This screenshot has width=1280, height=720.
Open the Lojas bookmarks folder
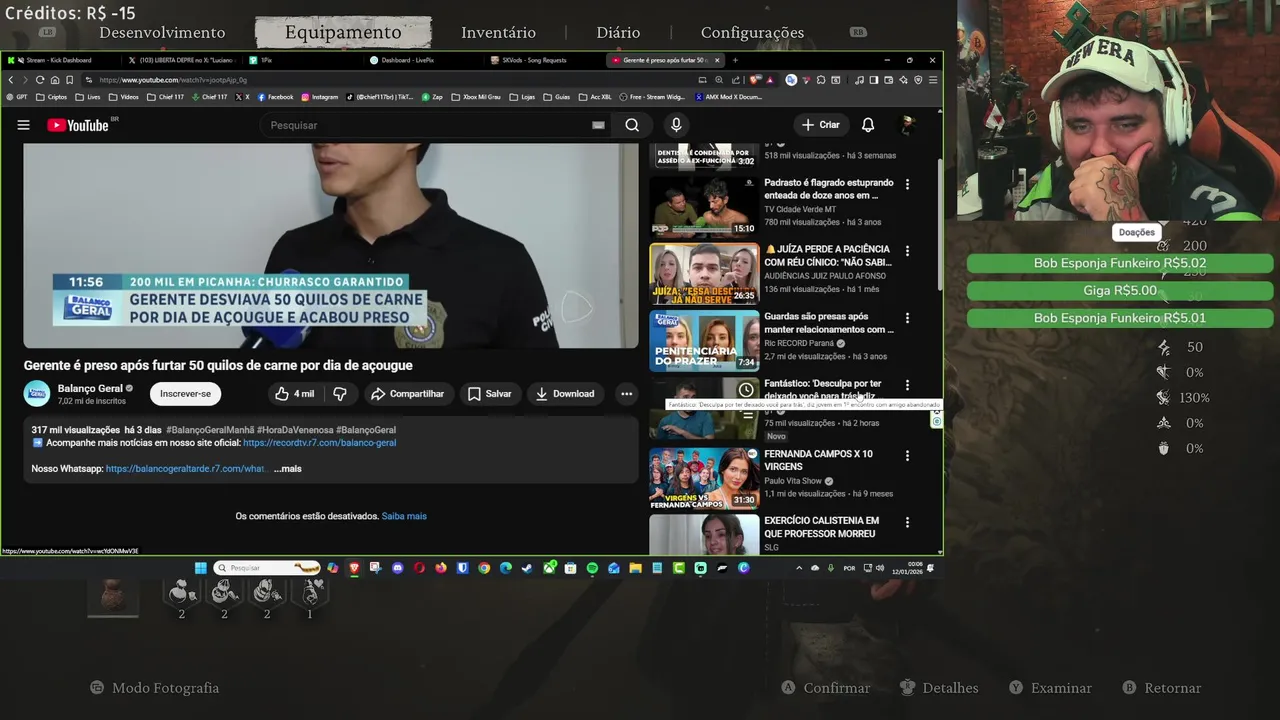pyautogui.click(x=523, y=97)
